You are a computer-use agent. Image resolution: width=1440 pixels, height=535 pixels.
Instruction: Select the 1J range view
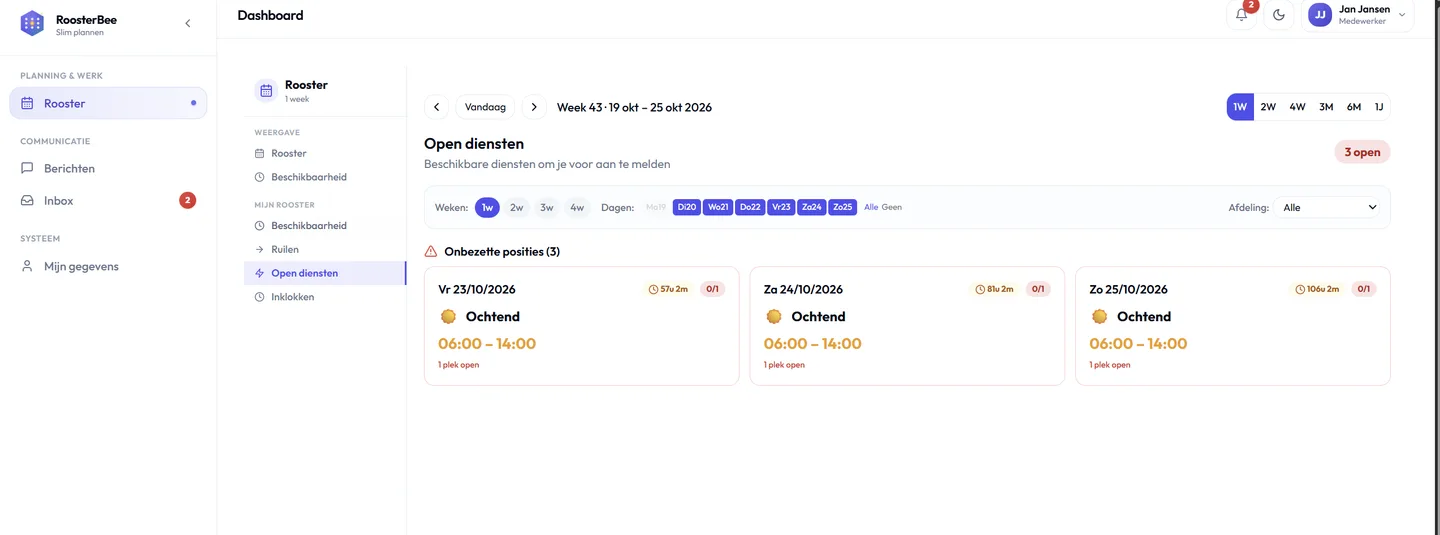1379,107
